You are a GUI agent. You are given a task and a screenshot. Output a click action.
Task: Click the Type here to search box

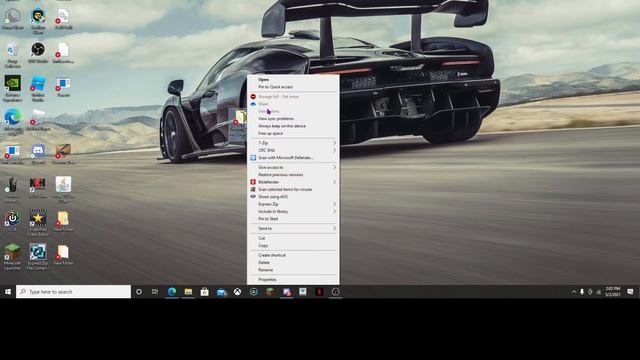pyautogui.click(x=73, y=291)
